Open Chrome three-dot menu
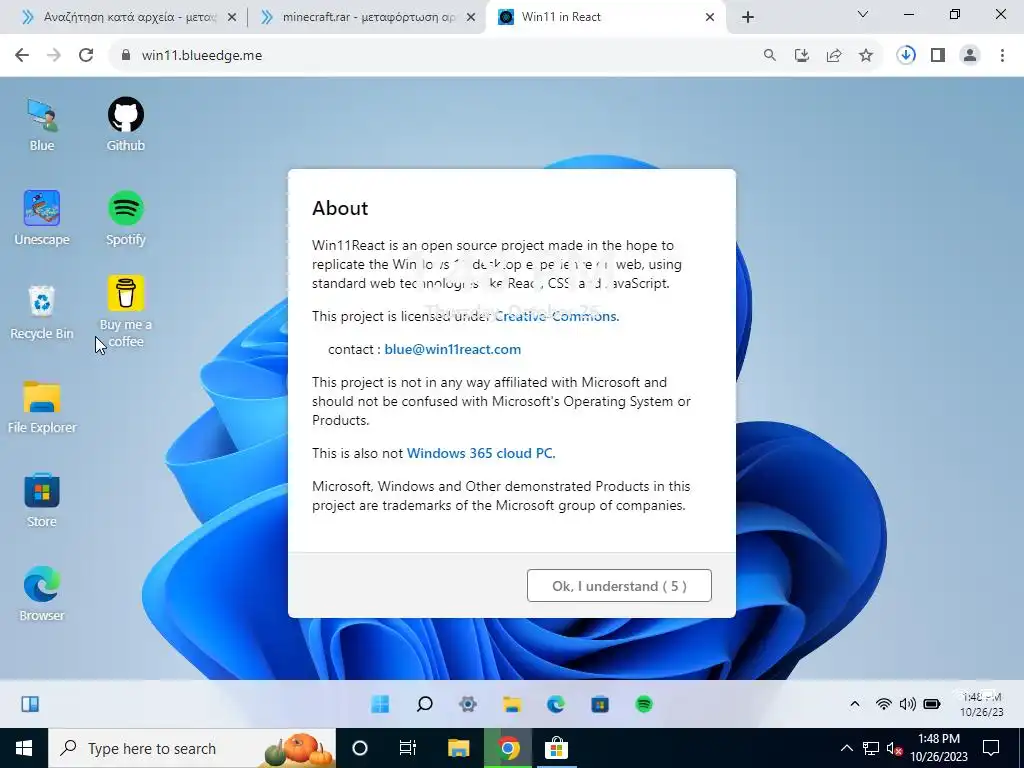This screenshot has width=1024, height=768. coord(1002,56)
